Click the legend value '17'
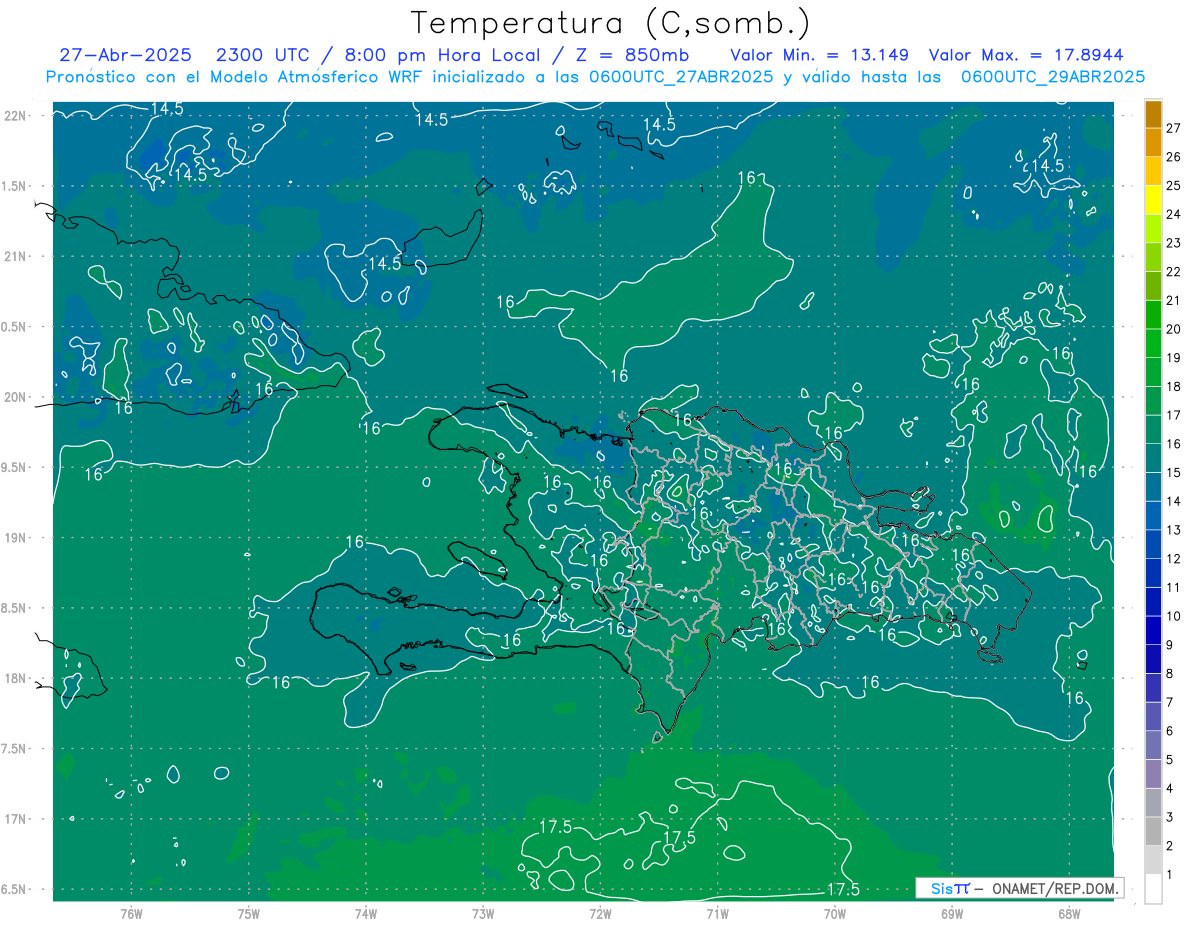 tap(1173, 415)
